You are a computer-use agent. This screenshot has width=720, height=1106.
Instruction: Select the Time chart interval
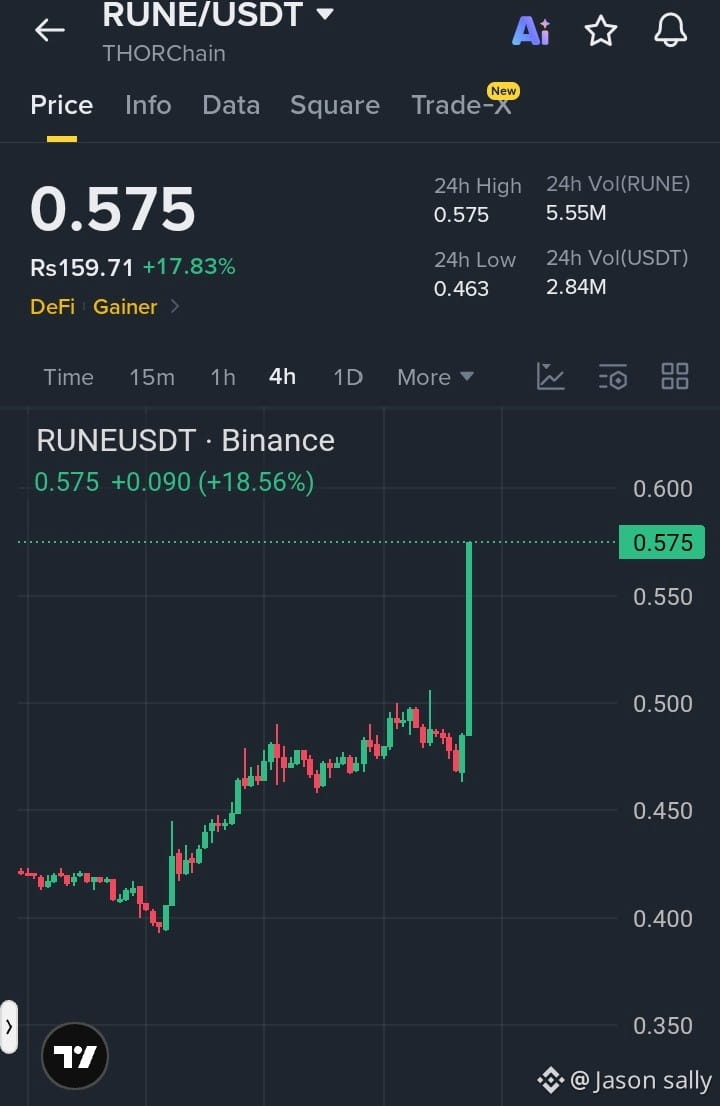[x=68, y=377]
